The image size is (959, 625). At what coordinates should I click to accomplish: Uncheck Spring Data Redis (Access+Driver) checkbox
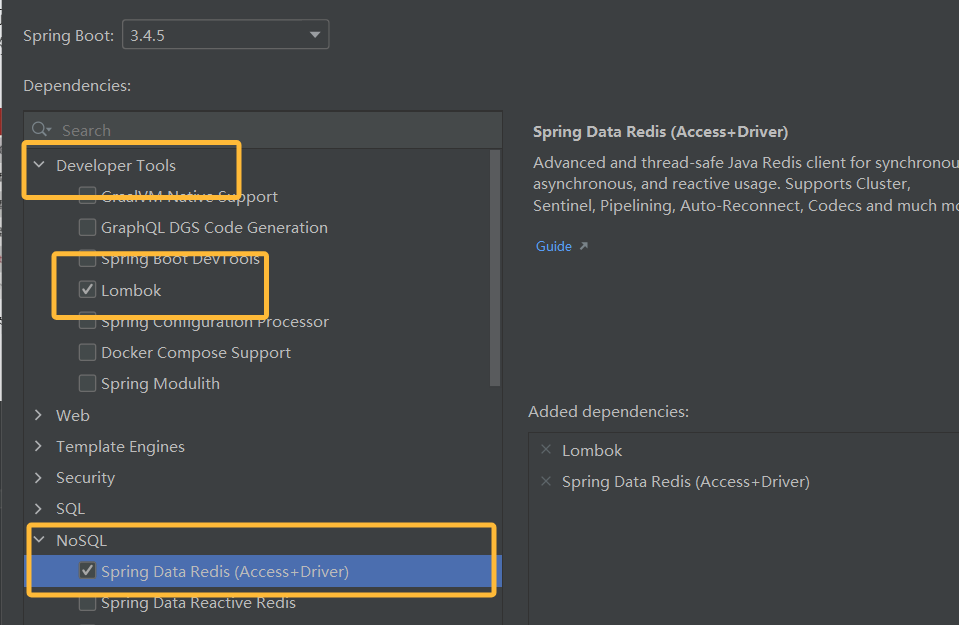tap(87, 571)
